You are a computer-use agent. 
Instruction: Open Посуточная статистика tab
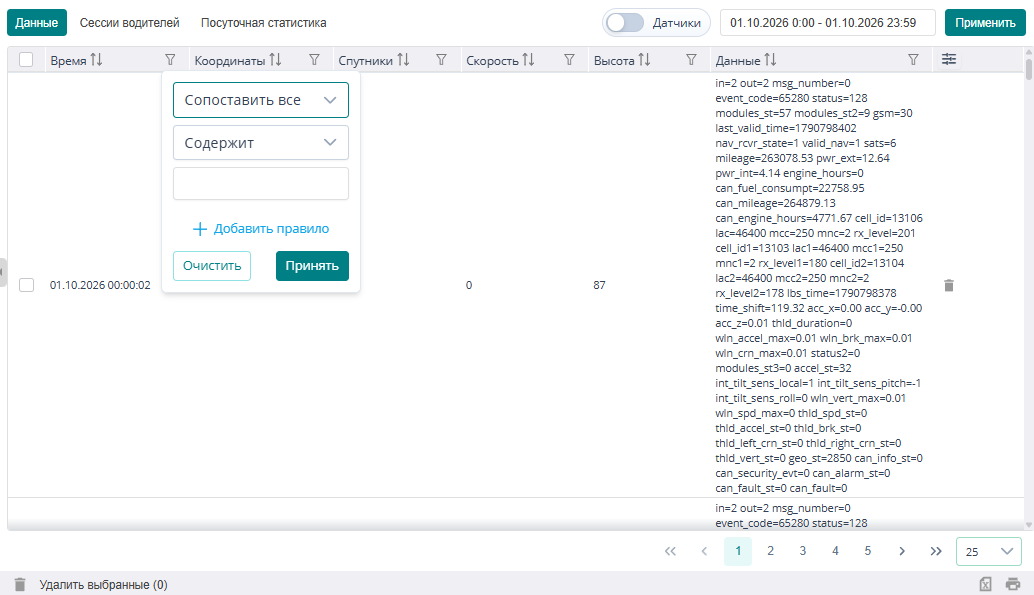tap(264, 23)
